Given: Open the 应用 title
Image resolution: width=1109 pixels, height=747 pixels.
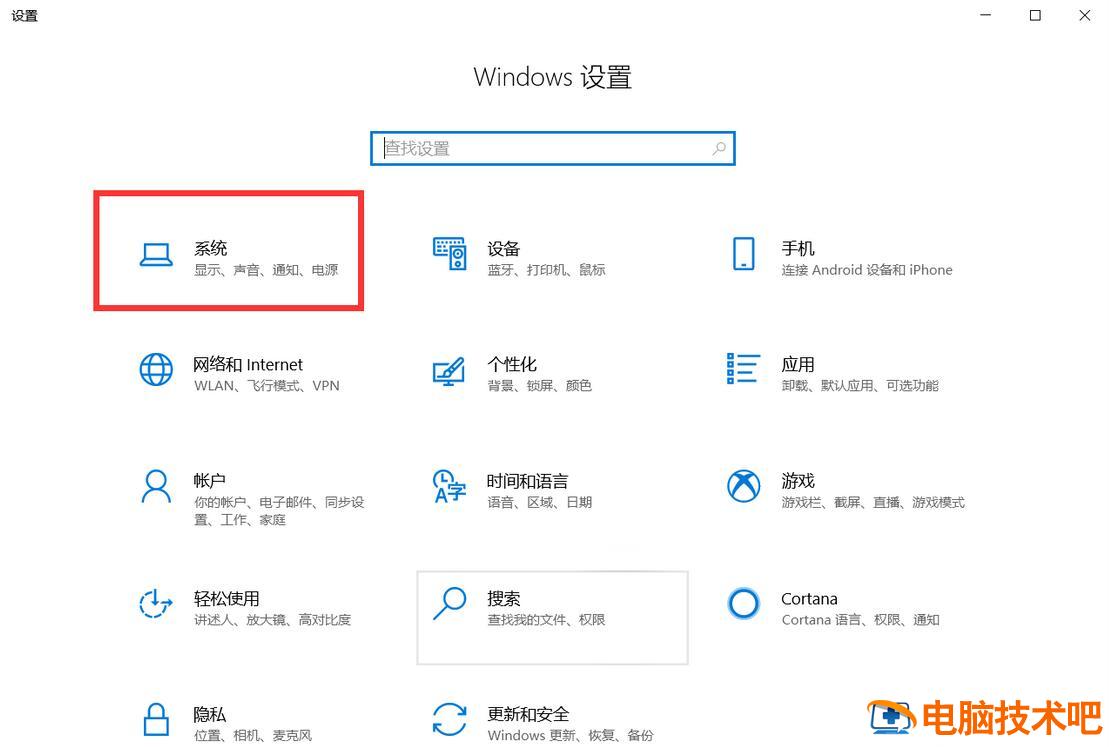Looking at the screenshot, I should [798, 364].
